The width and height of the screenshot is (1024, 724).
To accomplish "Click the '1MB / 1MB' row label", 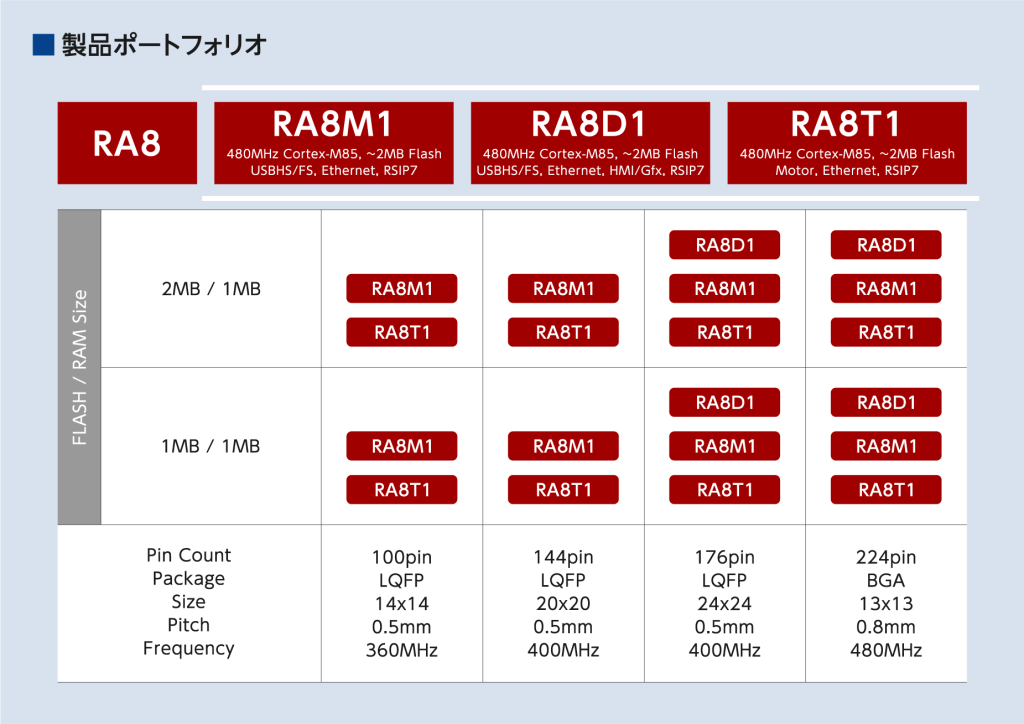I will pyautogui.click(x=211, y=446).
